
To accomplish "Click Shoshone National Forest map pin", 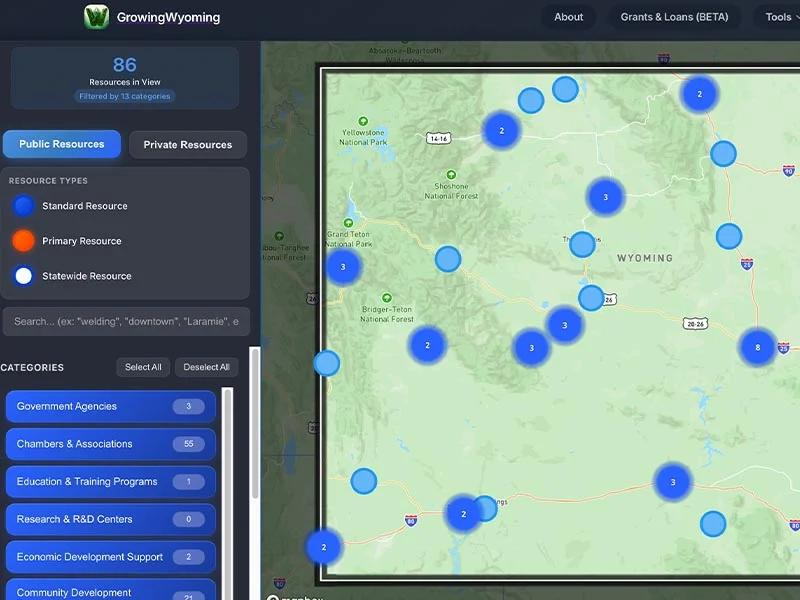I will tap(451, 174).
